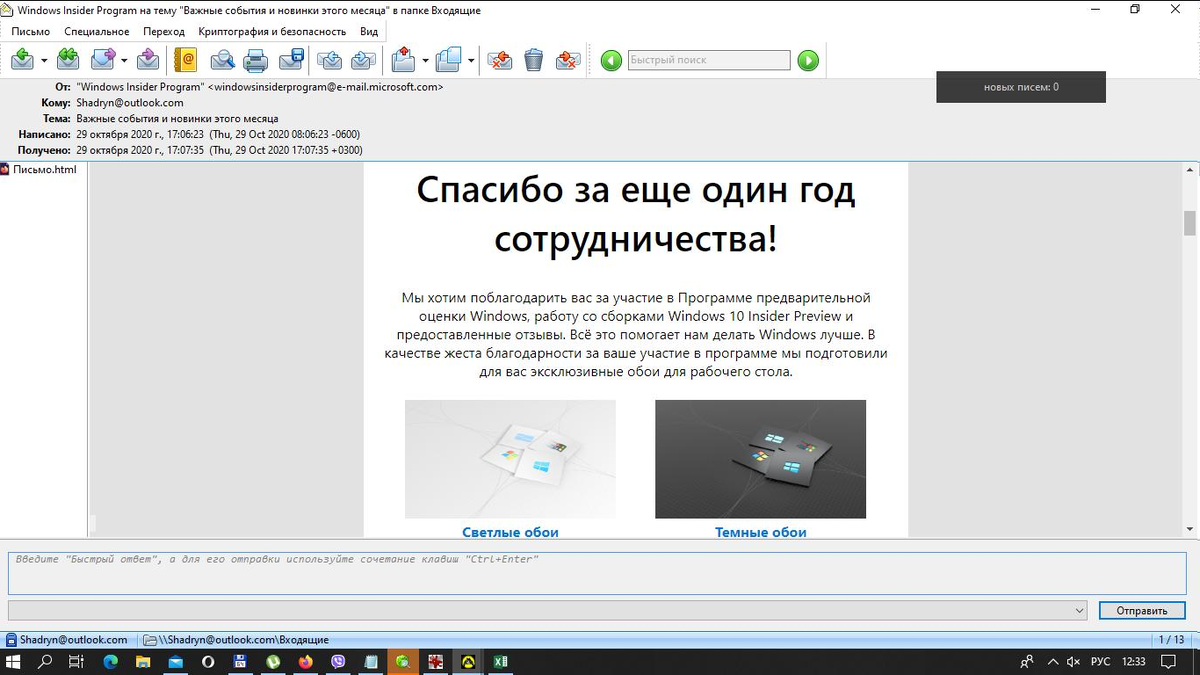Open the Письмо menu

(31, 31)
